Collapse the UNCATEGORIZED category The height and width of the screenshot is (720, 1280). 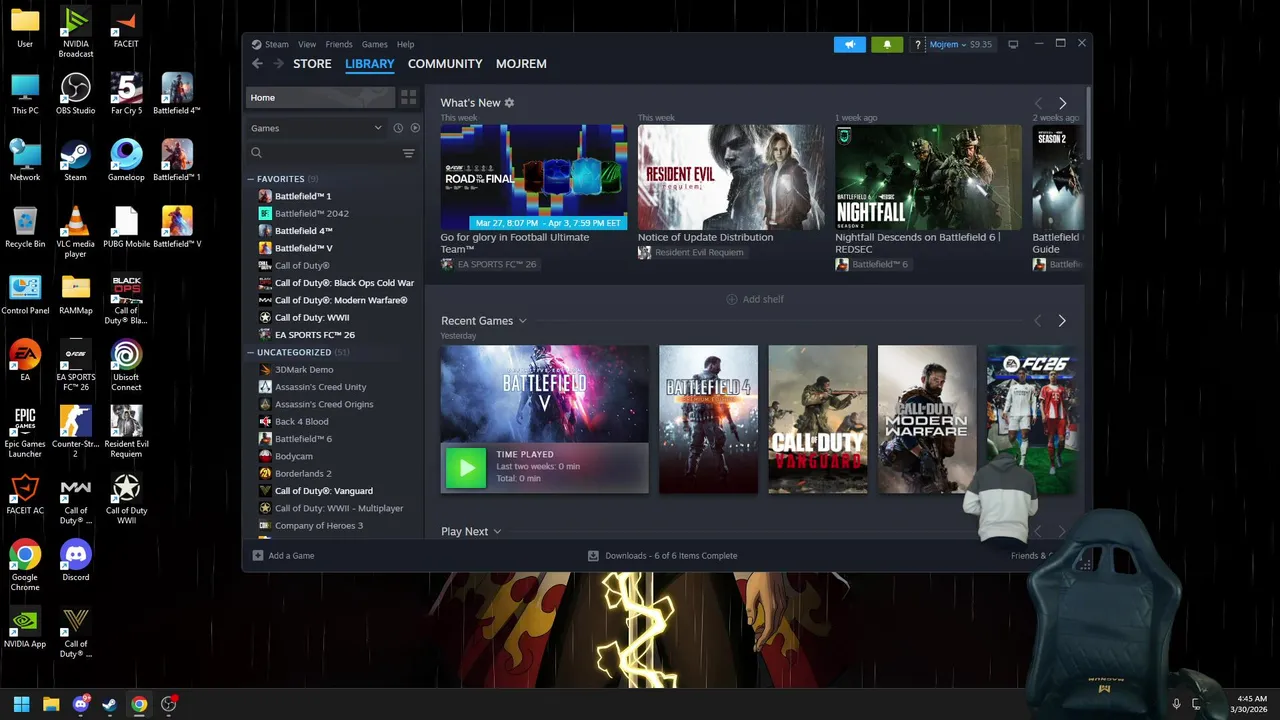click(251, 352)
